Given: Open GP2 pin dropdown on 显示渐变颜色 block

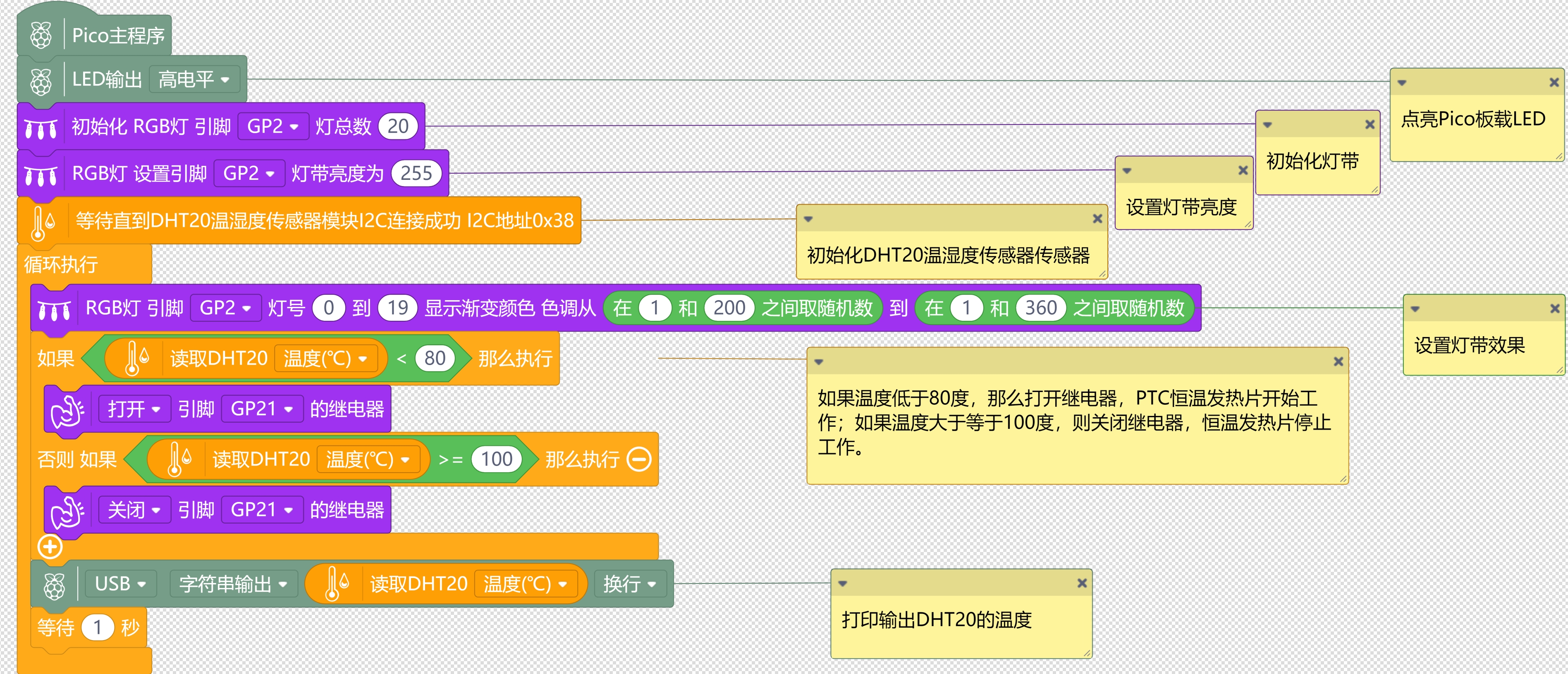Looking at the screenshot, I should point(226,308).
